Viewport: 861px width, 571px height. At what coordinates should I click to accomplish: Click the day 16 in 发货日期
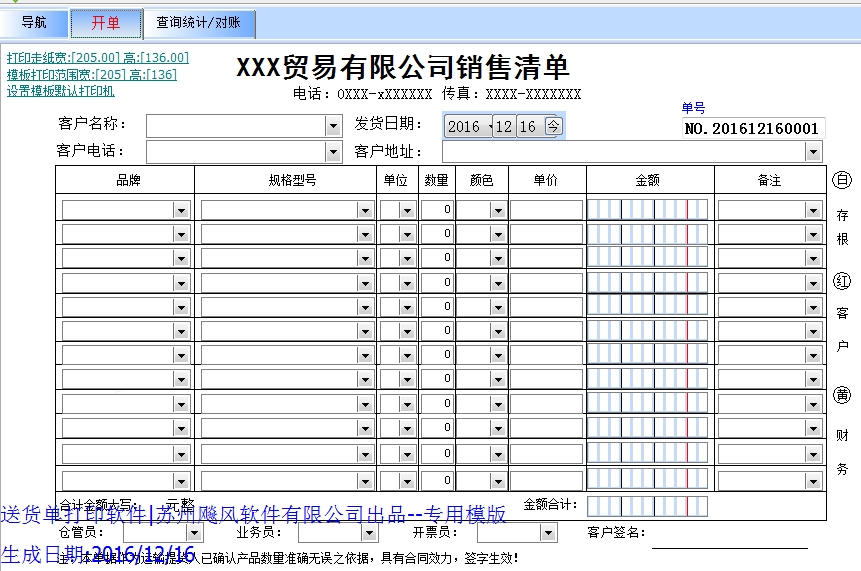(x=528, y=127)
